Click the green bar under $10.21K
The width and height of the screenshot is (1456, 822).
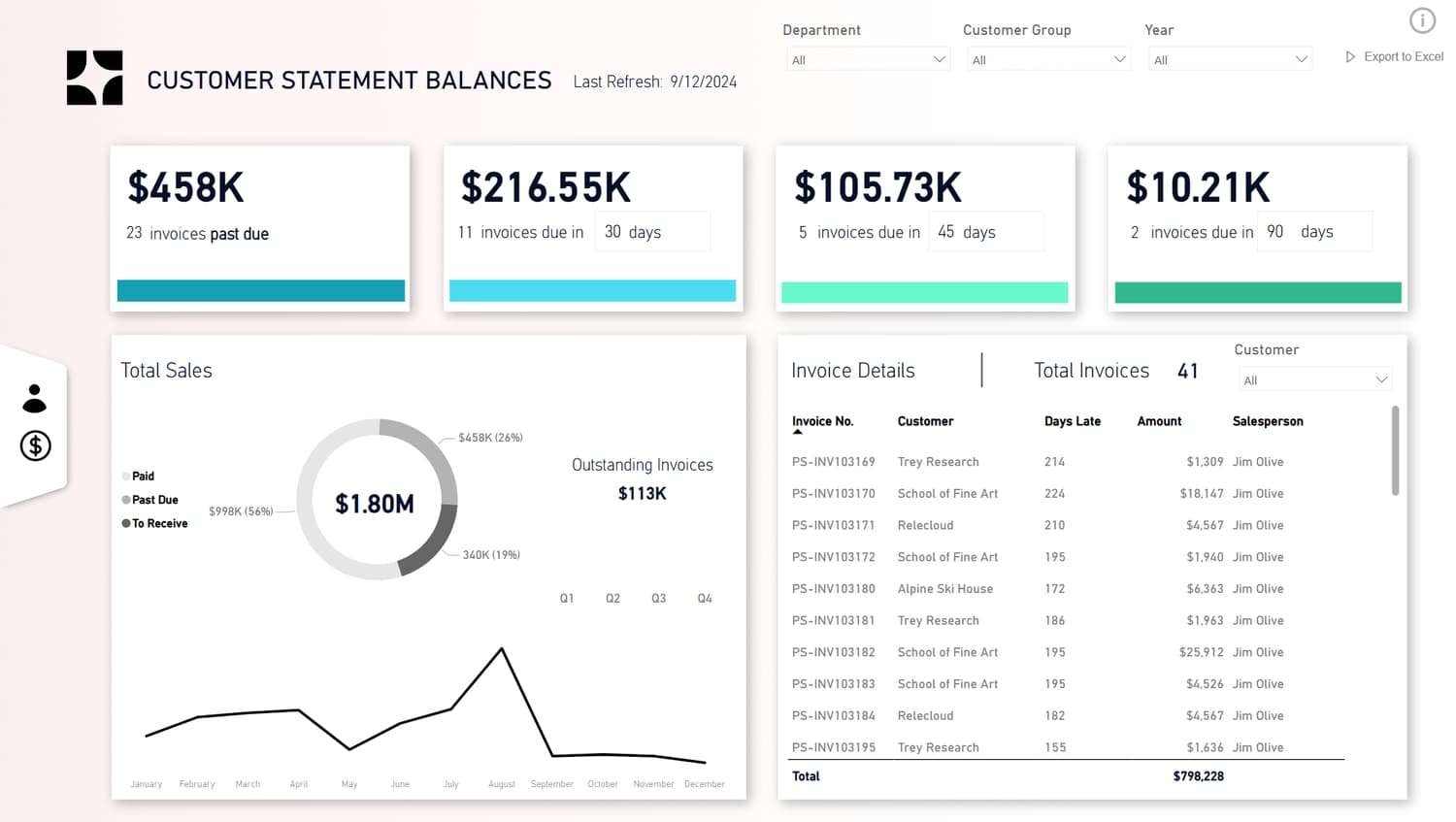pos(1258,292)
